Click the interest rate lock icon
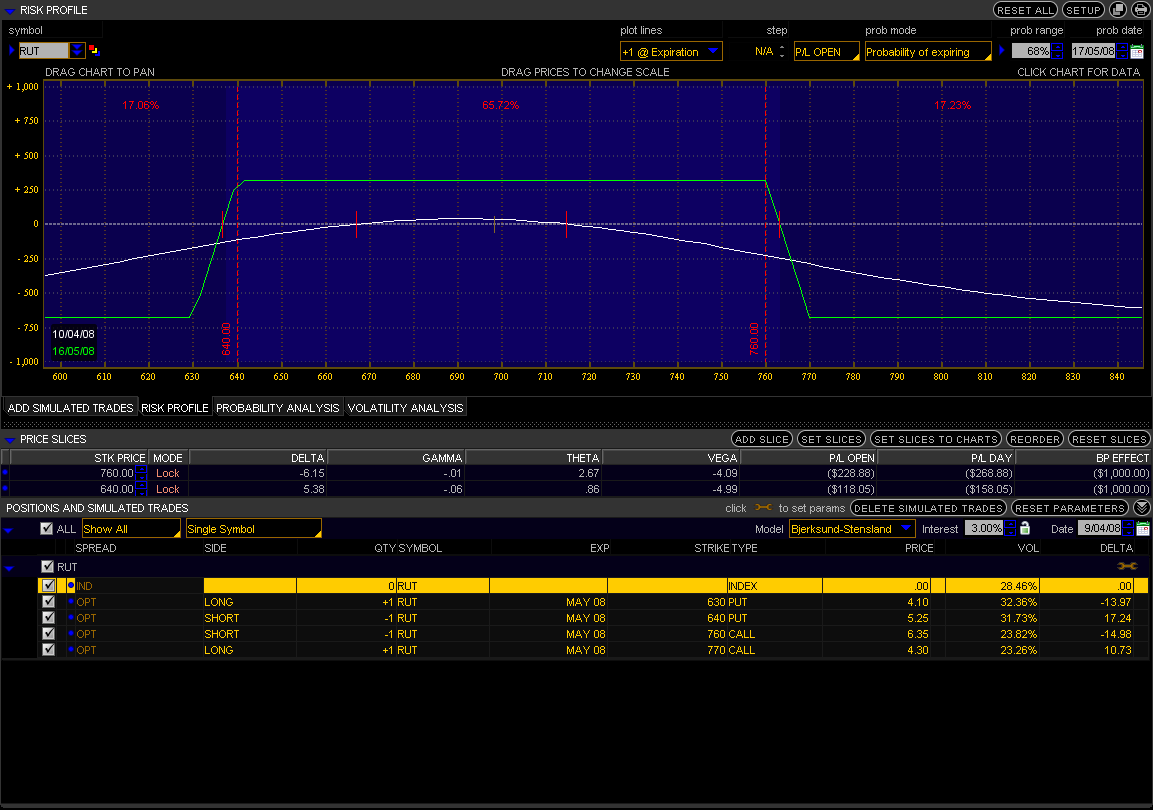Screen dimensions: 1153x810 click(1025, 528)
